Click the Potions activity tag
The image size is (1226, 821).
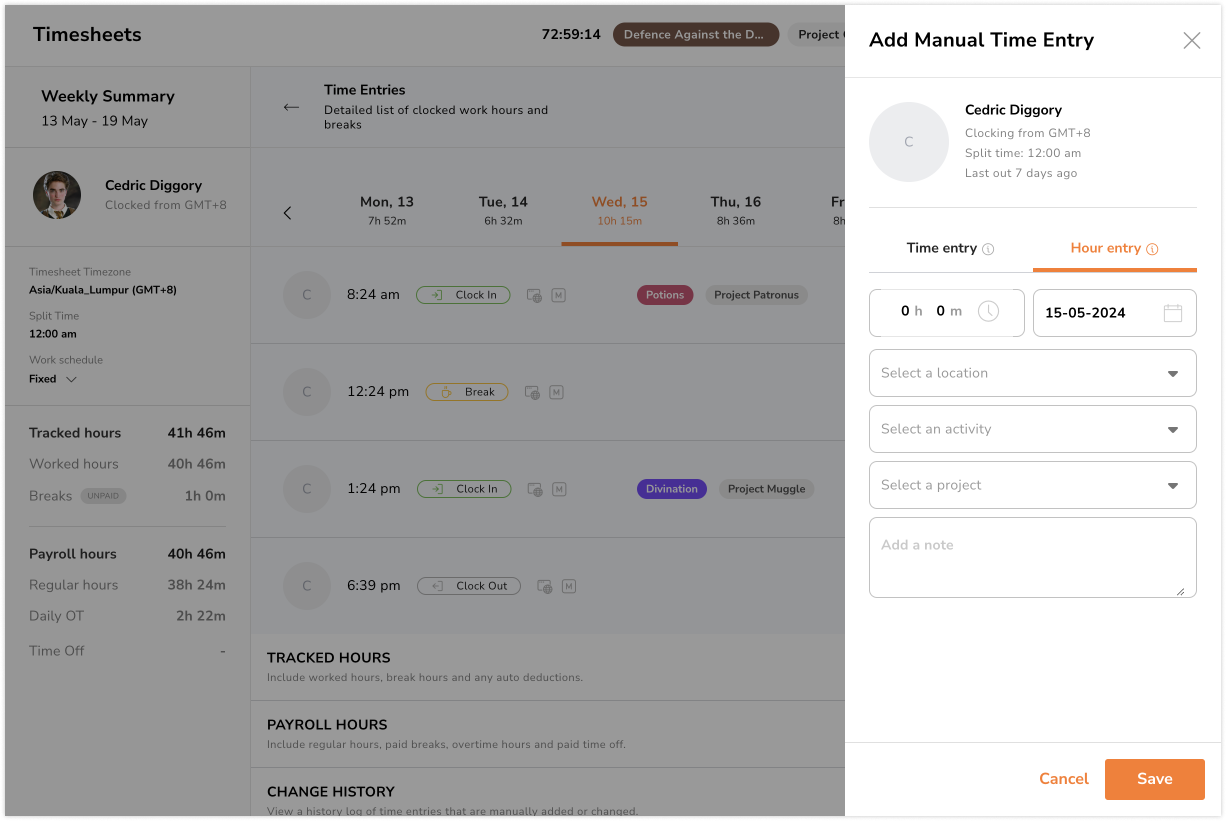tap(665, 295)
